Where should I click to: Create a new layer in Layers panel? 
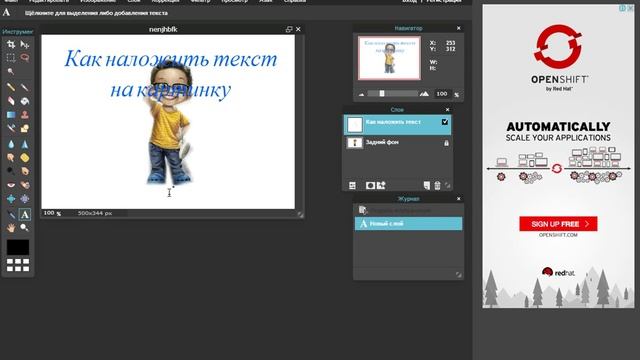[x=427, y=186]
